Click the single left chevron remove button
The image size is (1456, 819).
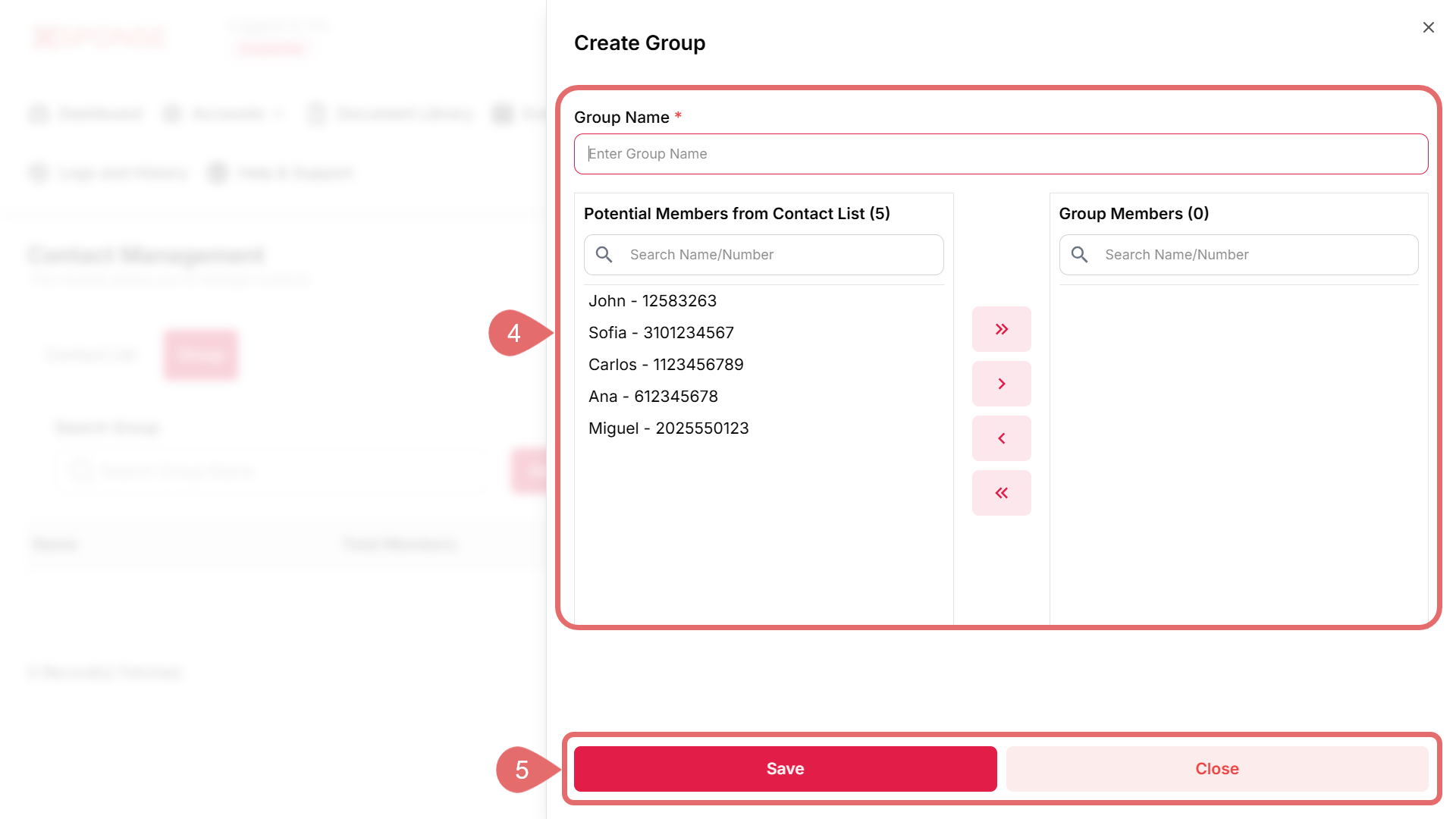coord(1001,438)
